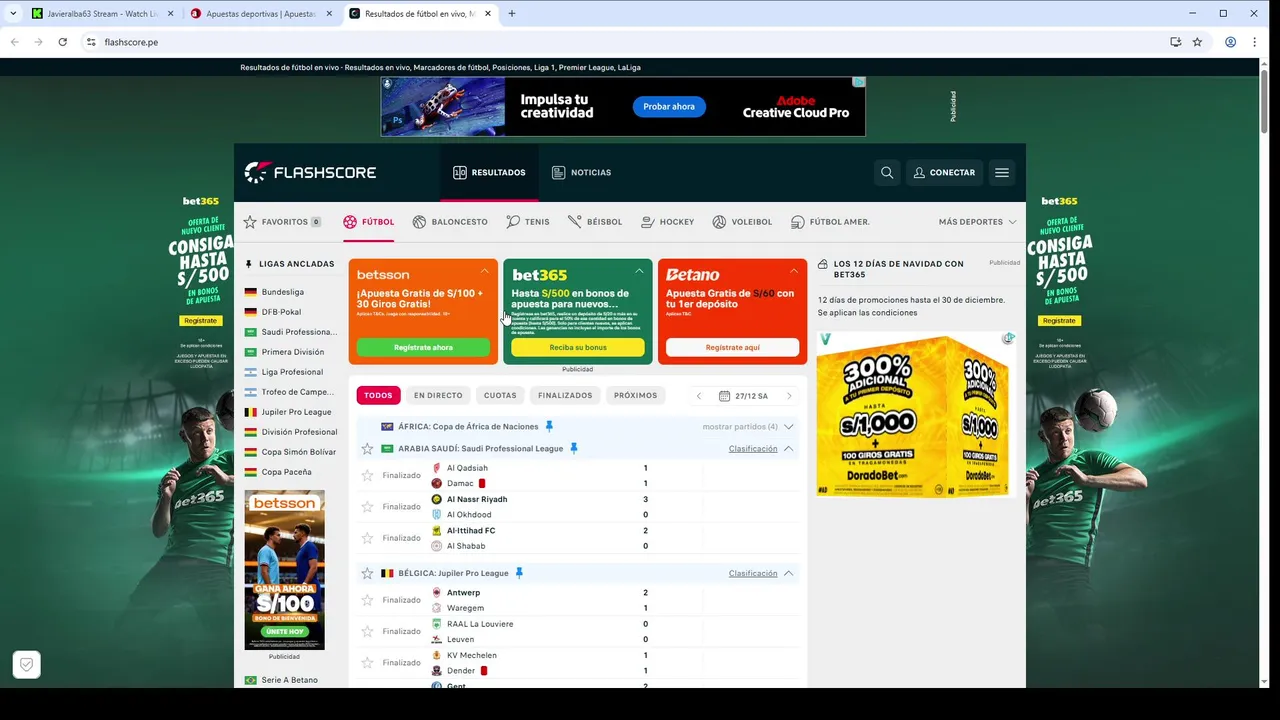Star the Antwerp vs Waregem match
Viewport: 1280px width, 720px height.
367,600
